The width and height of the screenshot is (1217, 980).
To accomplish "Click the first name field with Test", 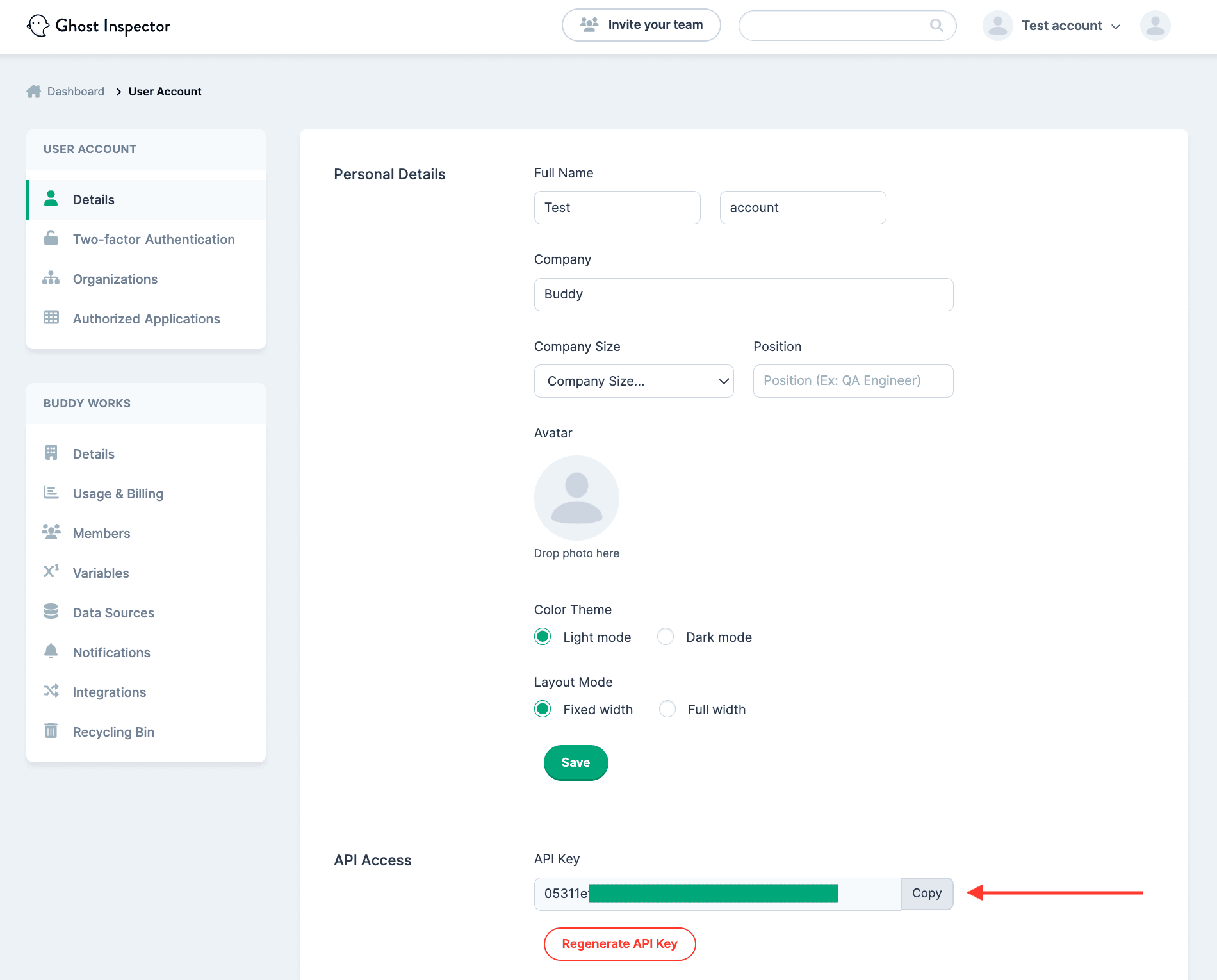I will click(x=617, y=208).
